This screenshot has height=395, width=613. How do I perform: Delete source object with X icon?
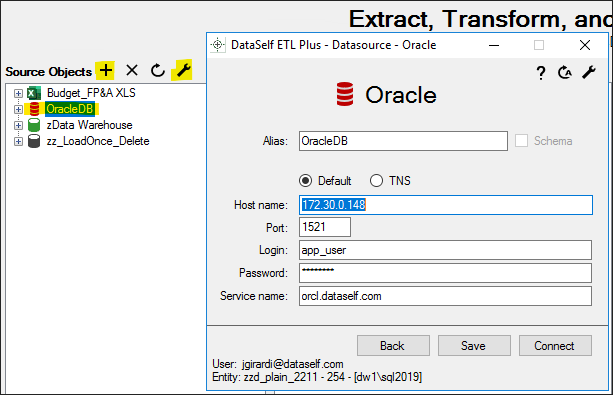(x=132, y=70)
